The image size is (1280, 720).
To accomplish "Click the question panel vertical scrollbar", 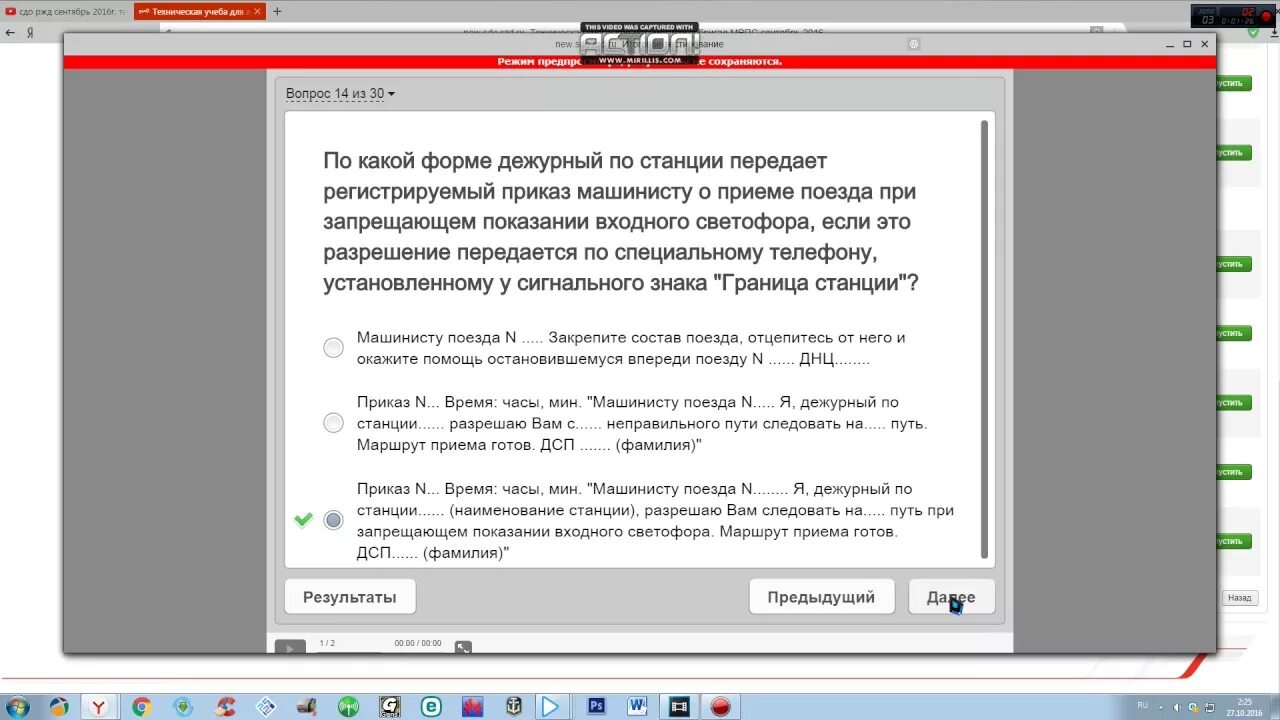I will pos(984,340).
